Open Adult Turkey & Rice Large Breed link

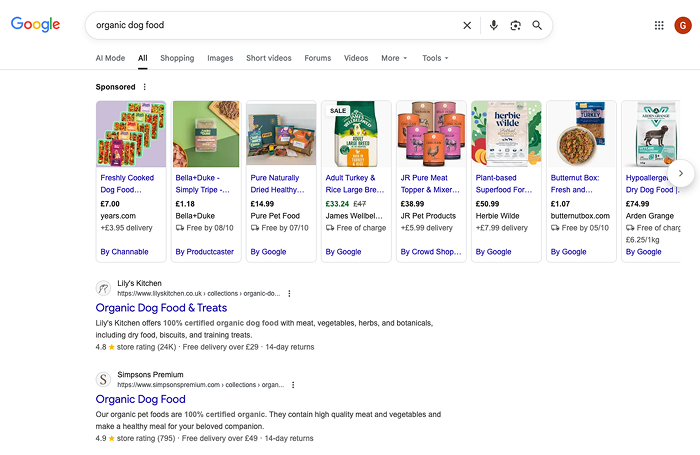354,184
